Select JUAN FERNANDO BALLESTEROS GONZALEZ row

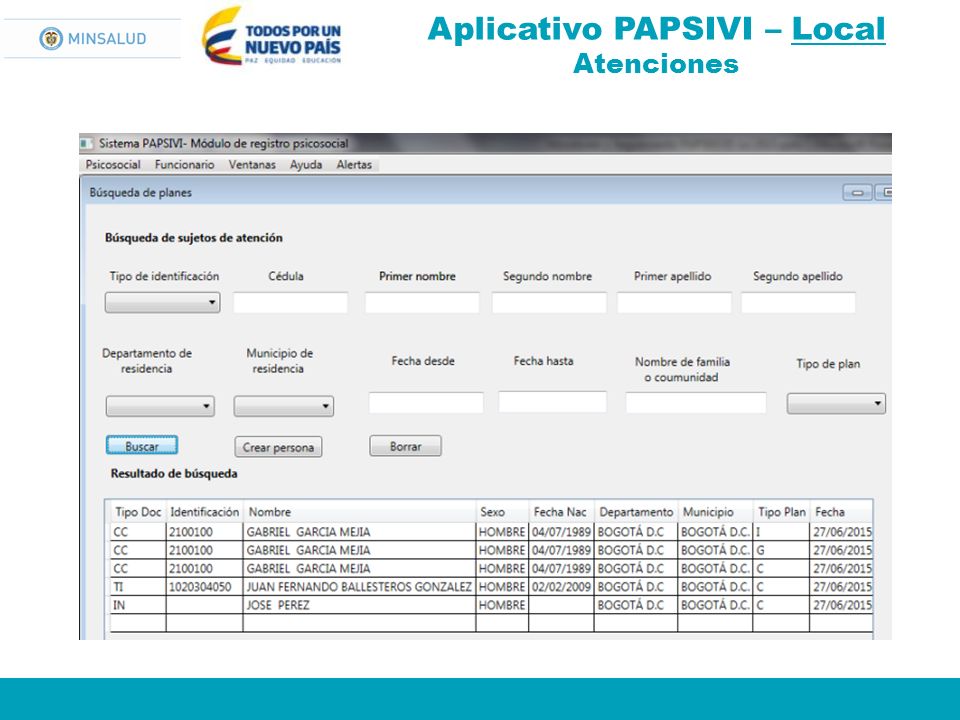492,587
